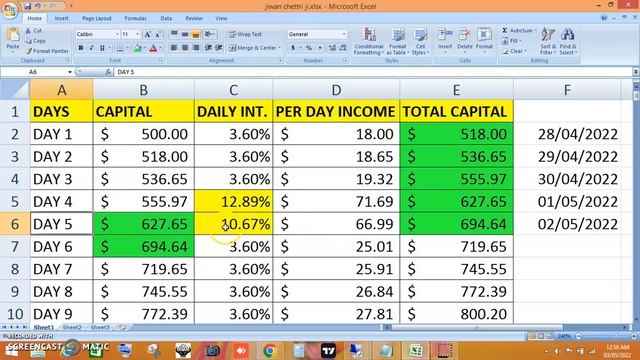The image size is (640, 360).
Task: Decrease font size with Shrink Font
Action: pos(158,35)
